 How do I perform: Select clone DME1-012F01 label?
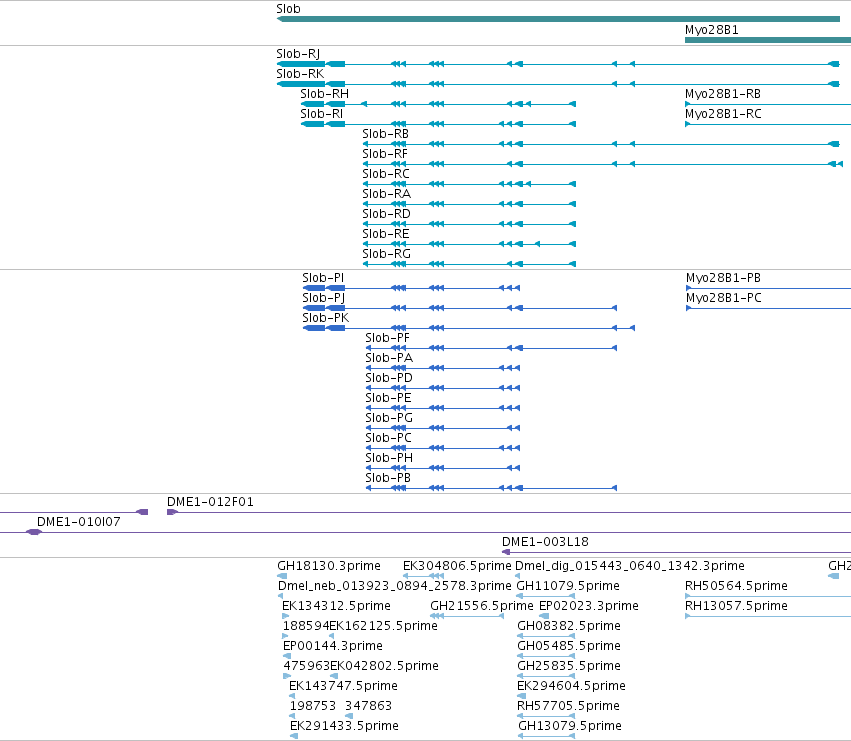coord(210,502)
